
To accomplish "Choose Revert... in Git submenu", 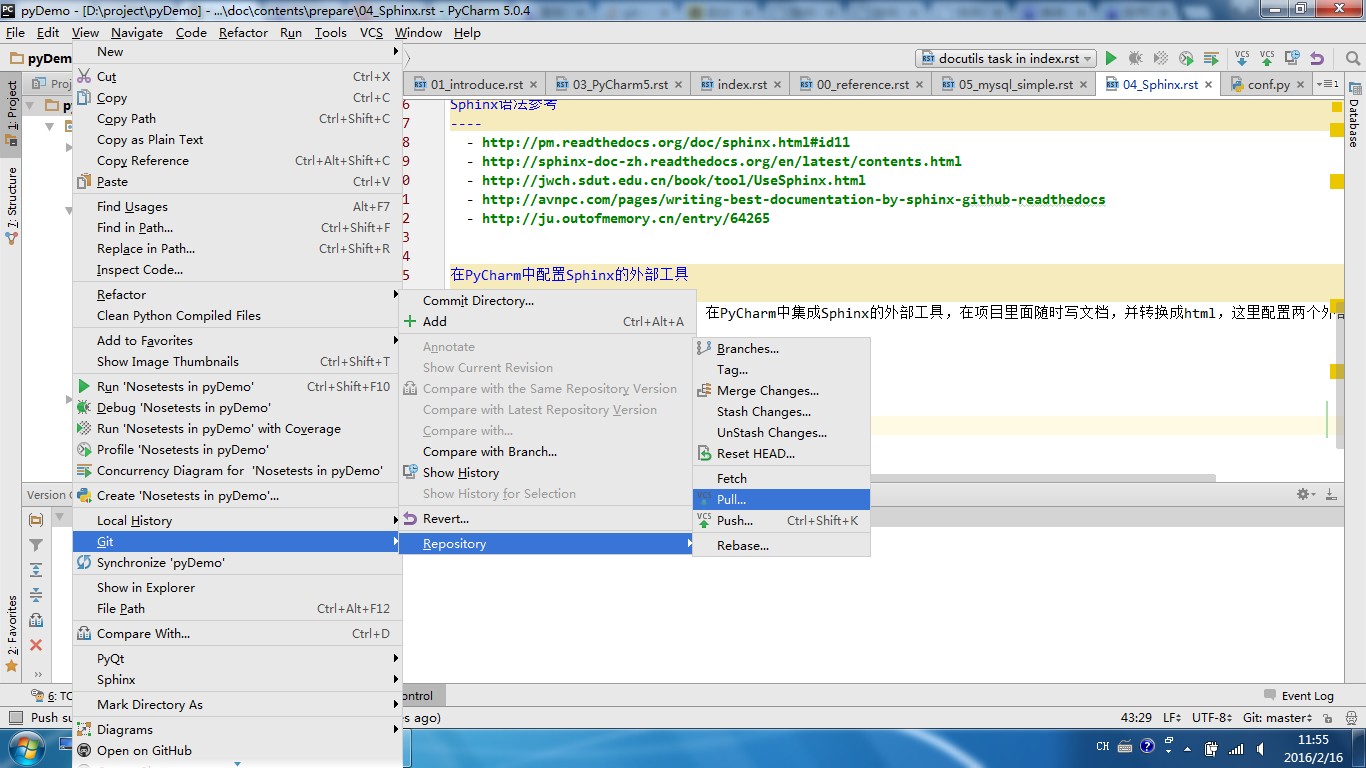I will pos(547,519).
